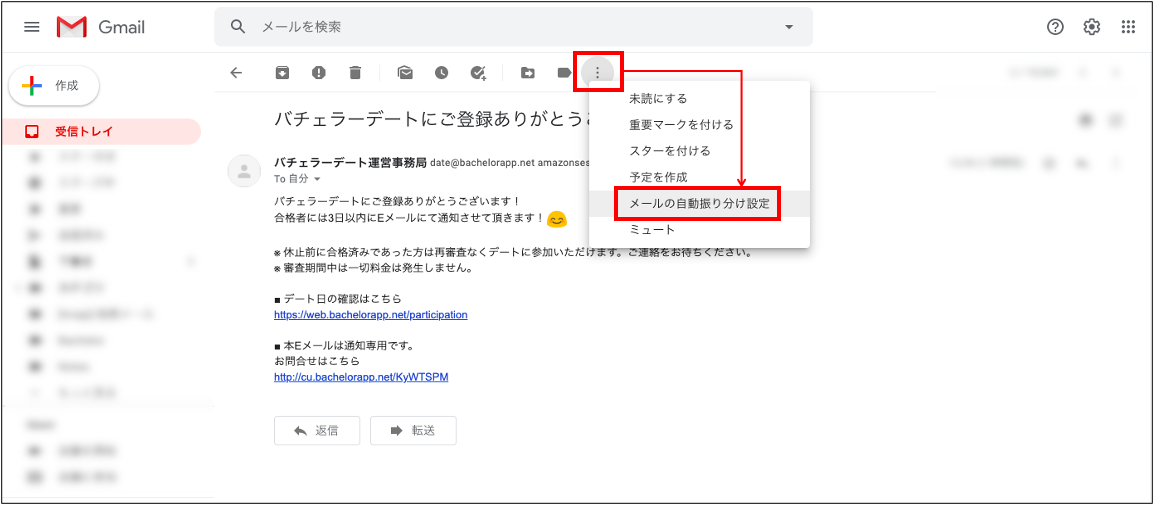Choose 'ミュート' from the menu
This screenshot has height=505, width=1154.
coord(652,230)
